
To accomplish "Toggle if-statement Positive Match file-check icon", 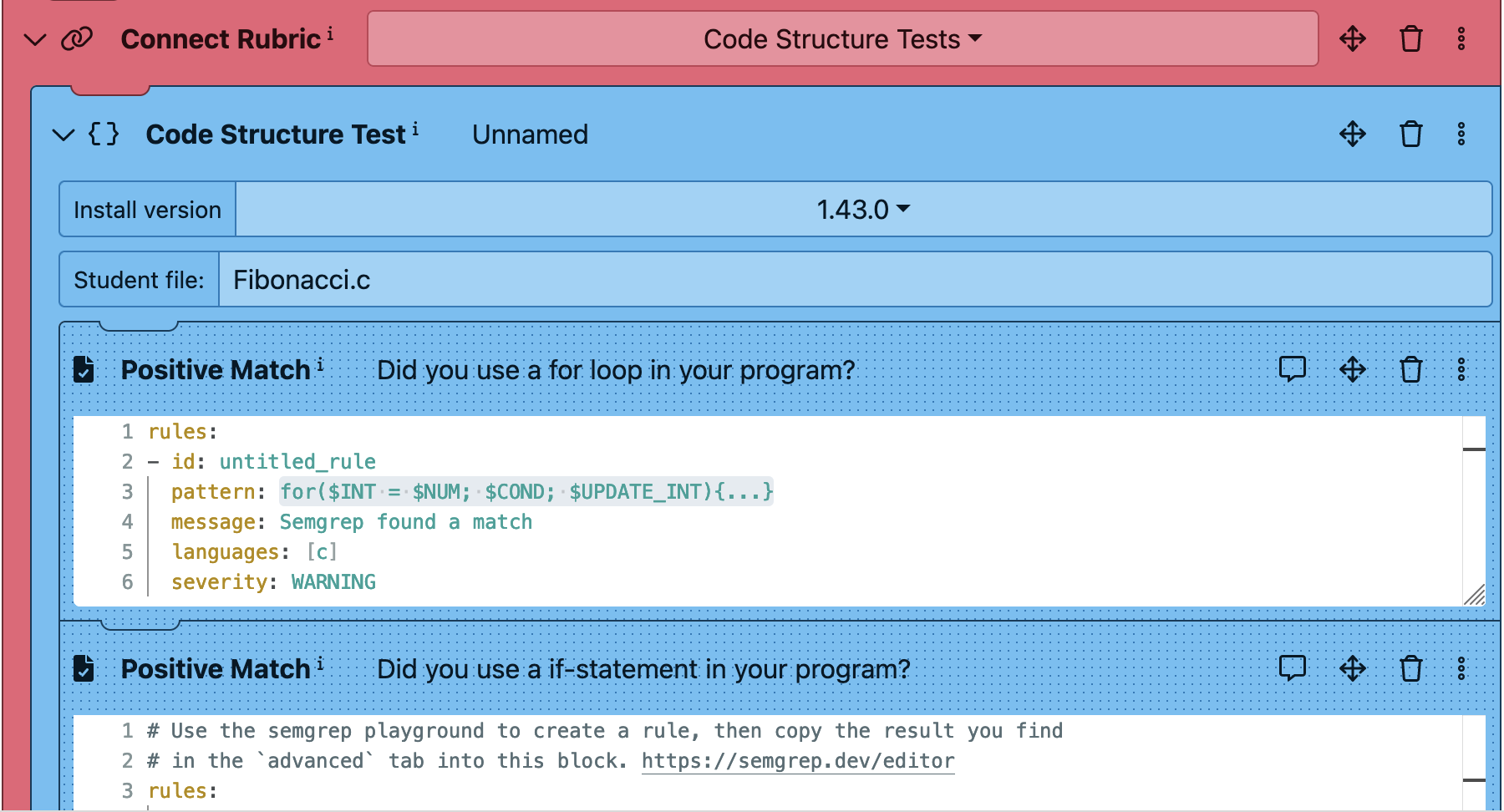I will [84, 668].
